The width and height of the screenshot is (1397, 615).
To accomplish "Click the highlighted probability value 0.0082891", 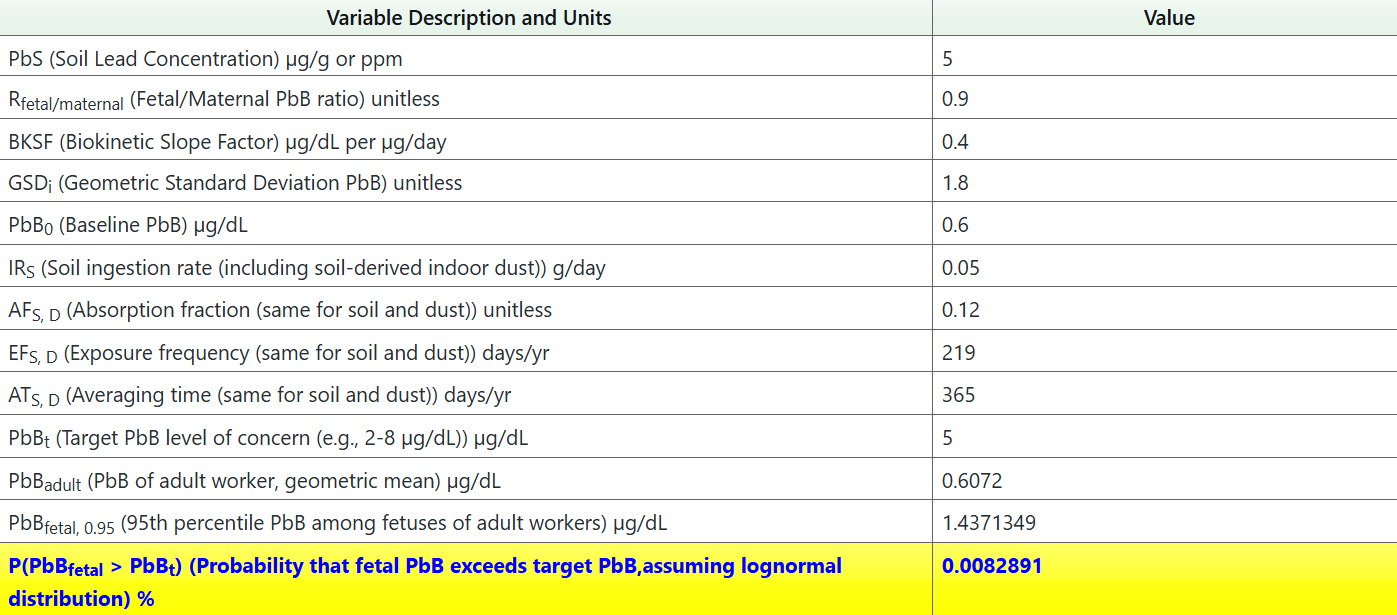I will [x=992, y=566].
